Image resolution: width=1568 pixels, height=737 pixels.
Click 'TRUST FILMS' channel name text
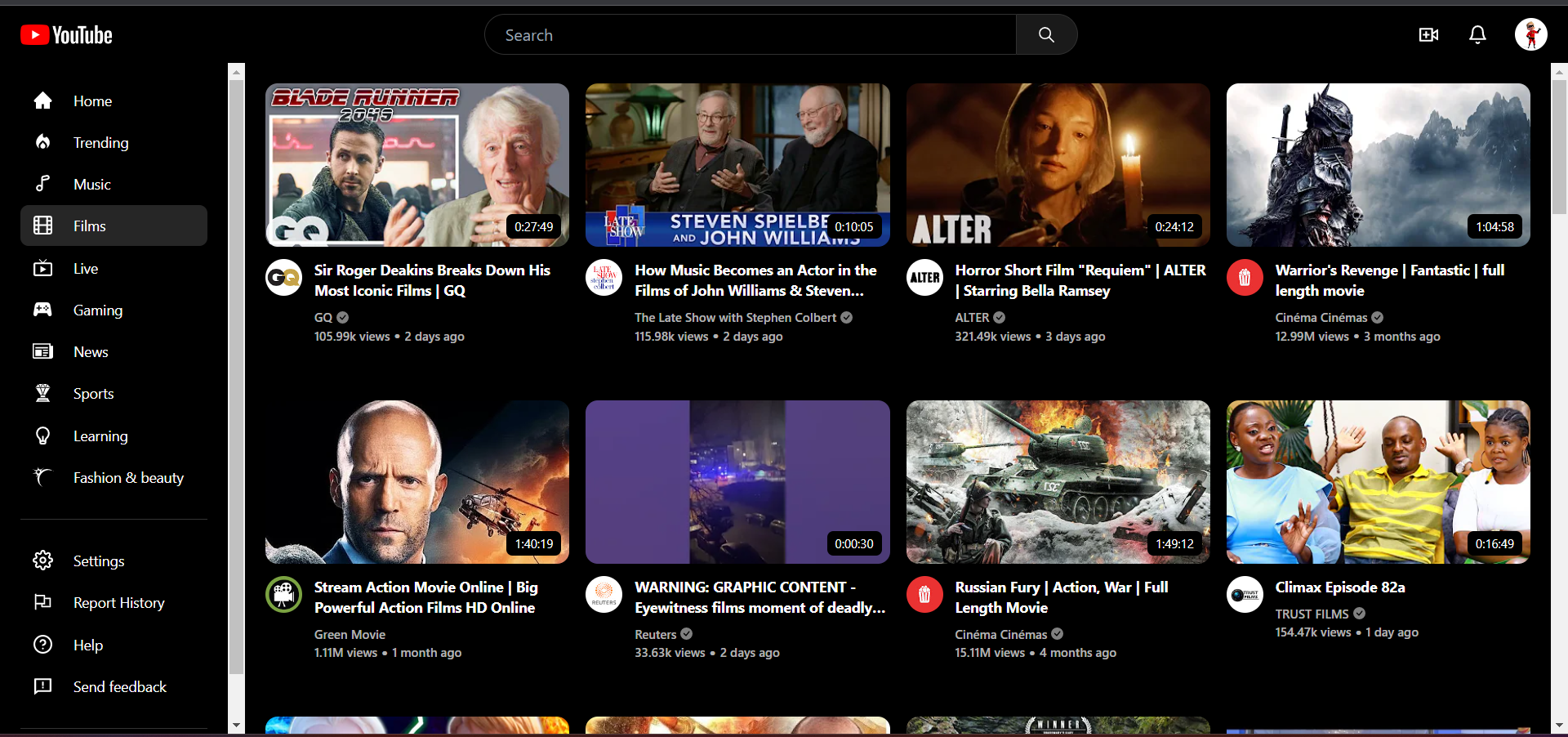tap(1312, 614)
